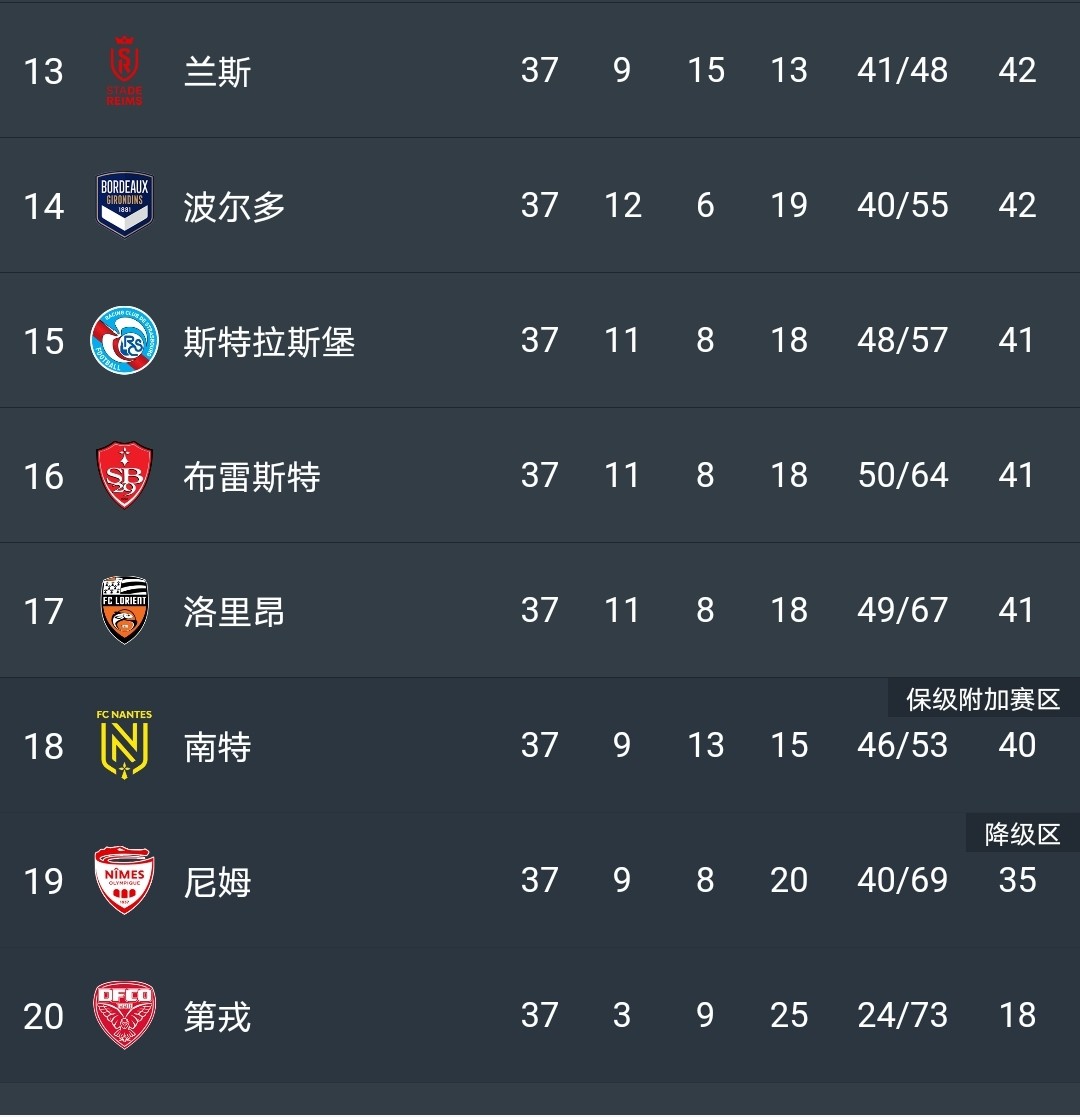The height and width of the screenshot is (1117, 1080).
Task: Select the 南特 team name
Action: [x=217, y=747]
